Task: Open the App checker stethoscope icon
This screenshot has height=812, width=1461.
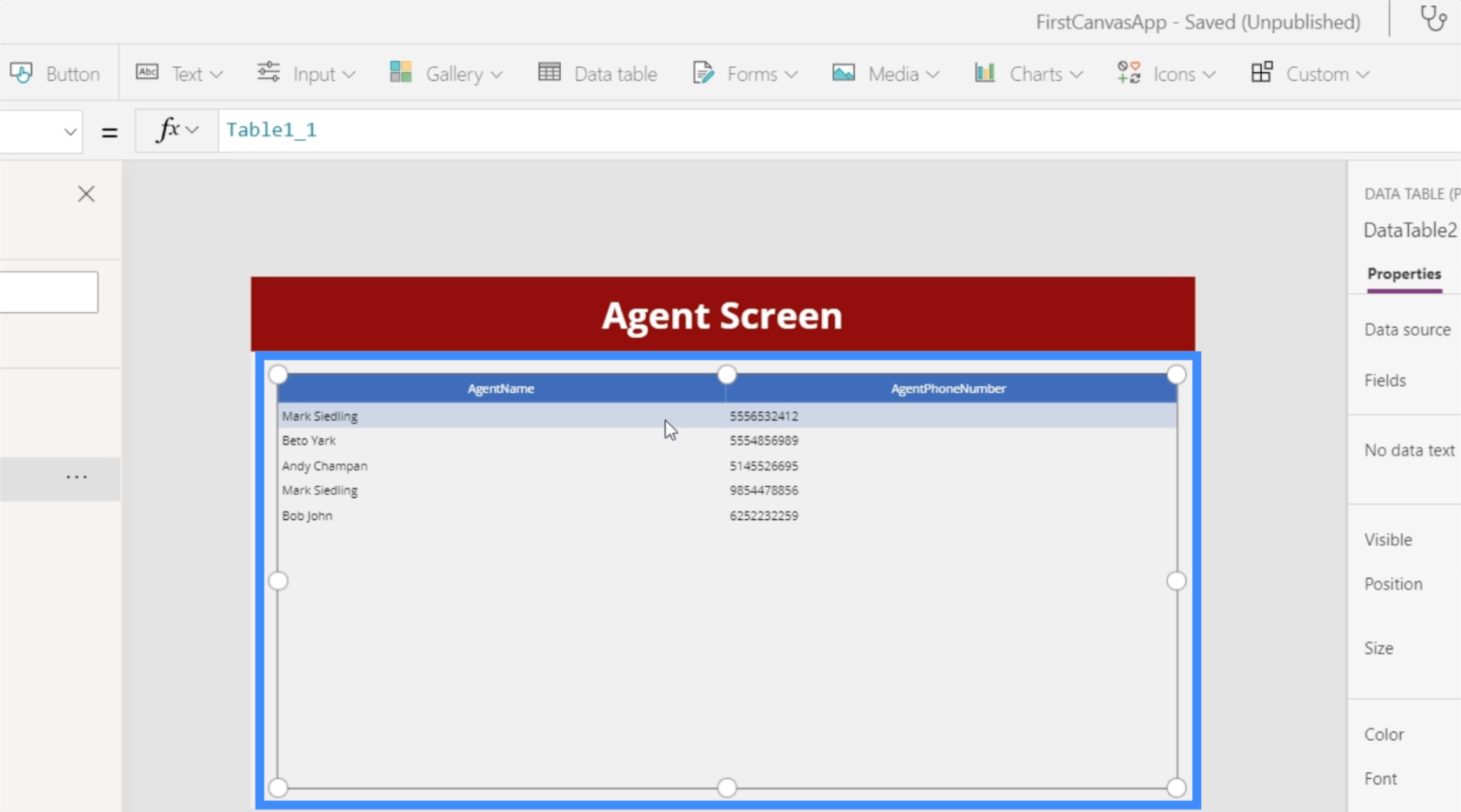Action: pos(1432,18)
